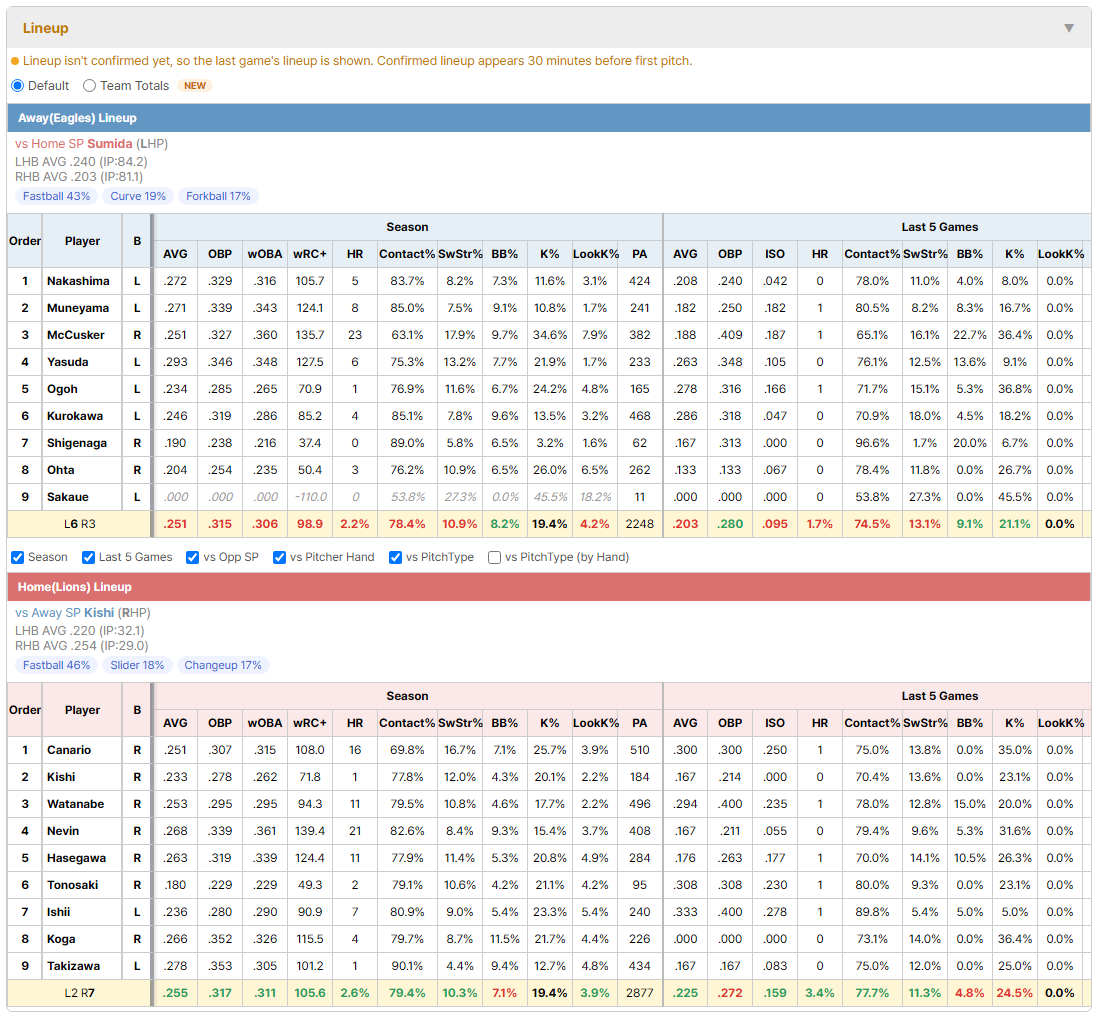1098x1018 pixels.
Task: Click player name Yasuda
Action: 67,362
